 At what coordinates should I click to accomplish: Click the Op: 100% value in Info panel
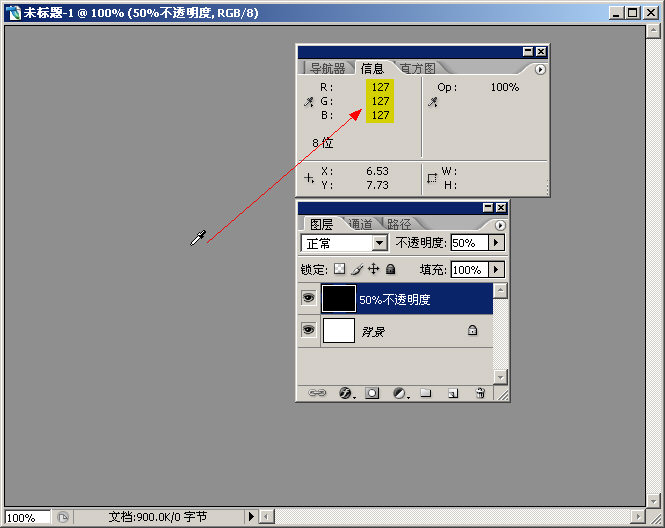(x=505, y=87)
